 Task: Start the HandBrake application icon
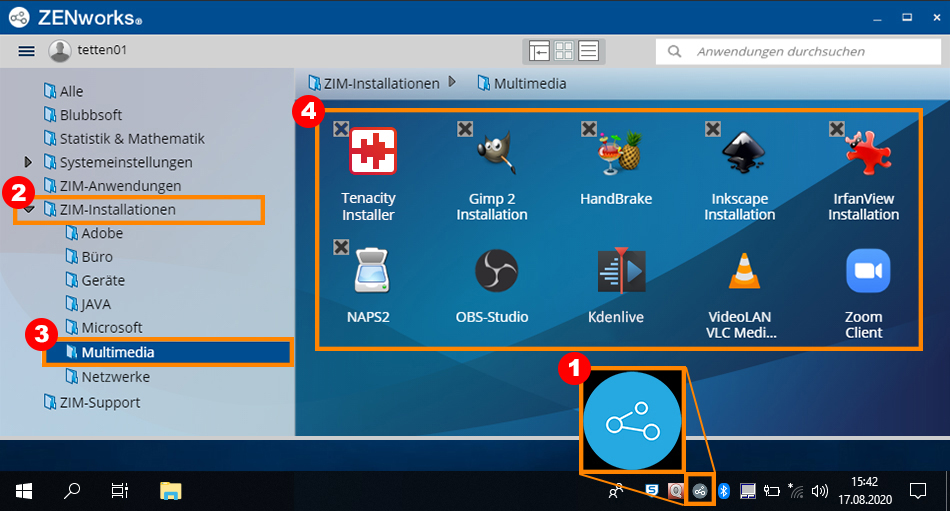pyautogui.click(x=619, y=152)
